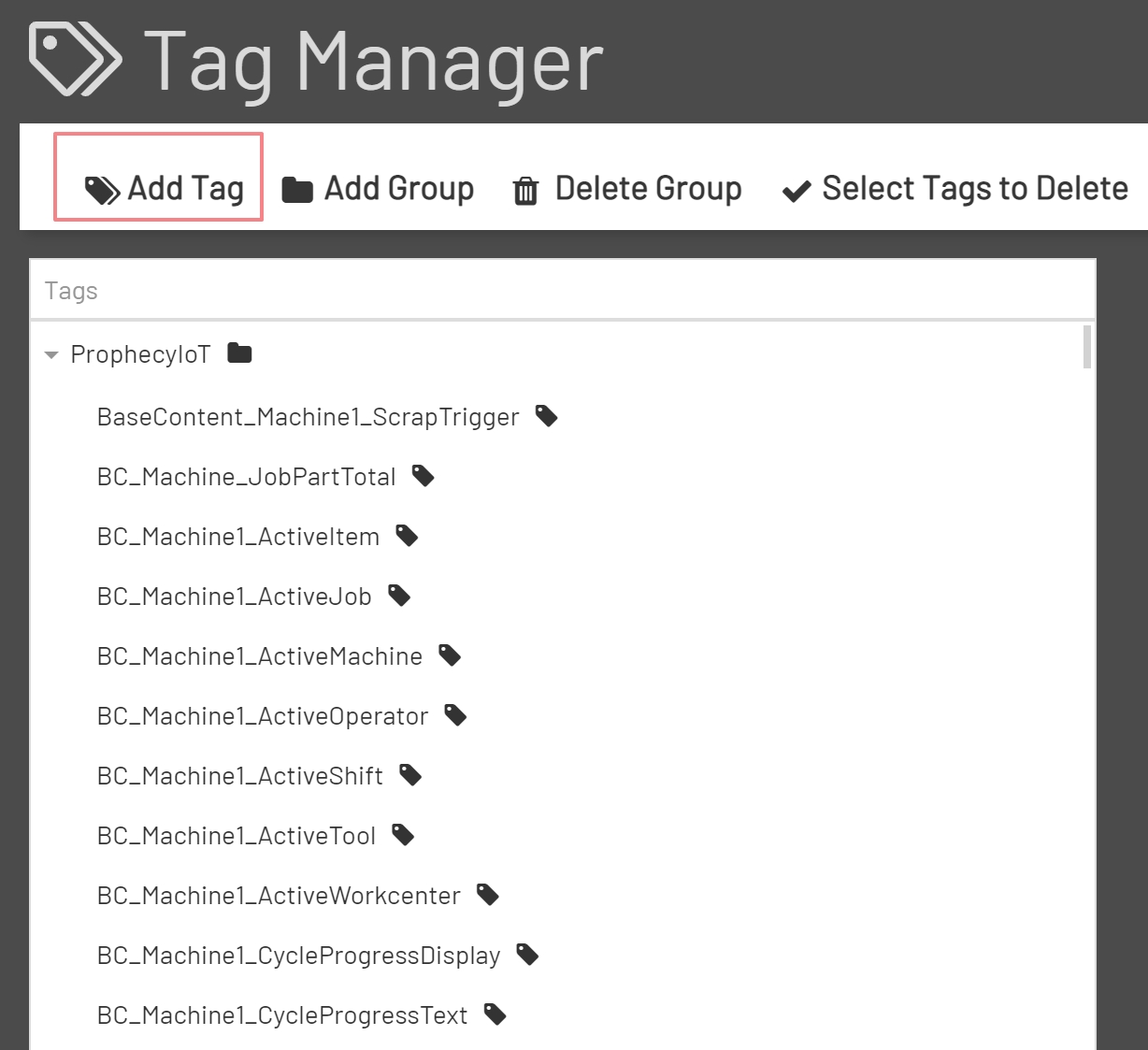This screenshot has width=1148, height=1050.
Task: Click the tag icon beside BC_Machine1_CycleProgressDisplay
Action: [526, 954]
